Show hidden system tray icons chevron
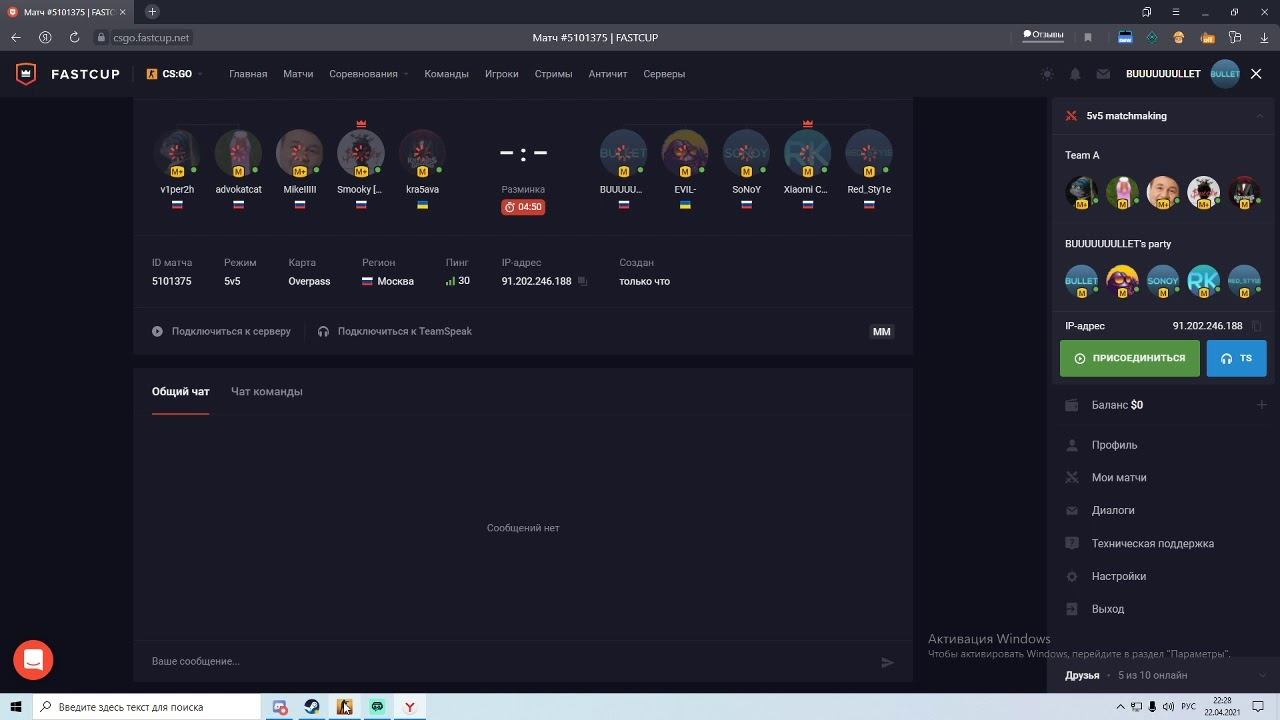 coord(1120,707)
